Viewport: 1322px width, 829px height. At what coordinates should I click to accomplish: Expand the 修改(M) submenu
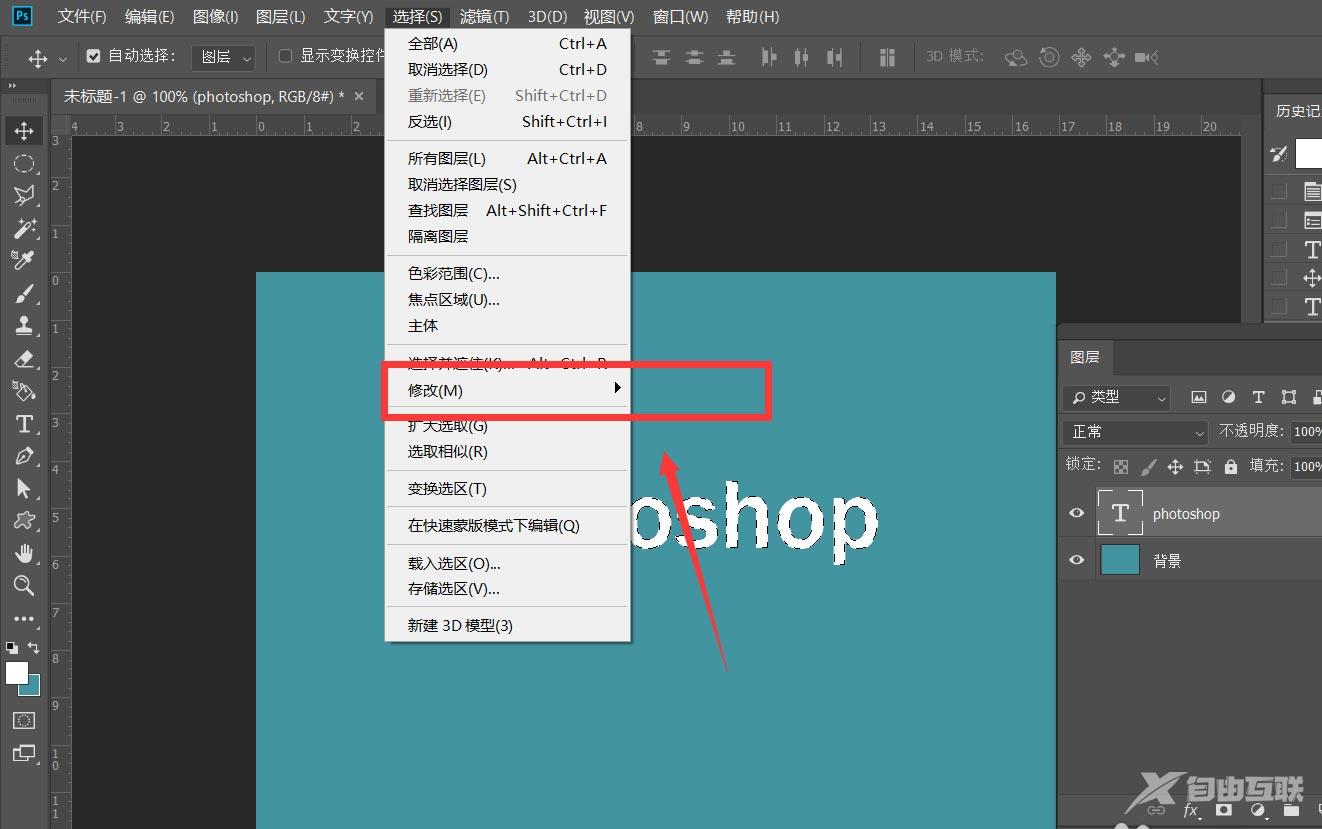(x=508, y=390)
